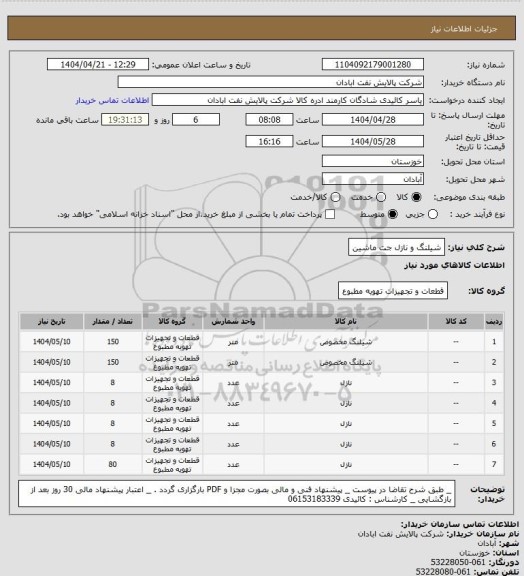Select the جزیی purchase type radio
Viewport: 524px width, 576px height.
click(433, 214)
